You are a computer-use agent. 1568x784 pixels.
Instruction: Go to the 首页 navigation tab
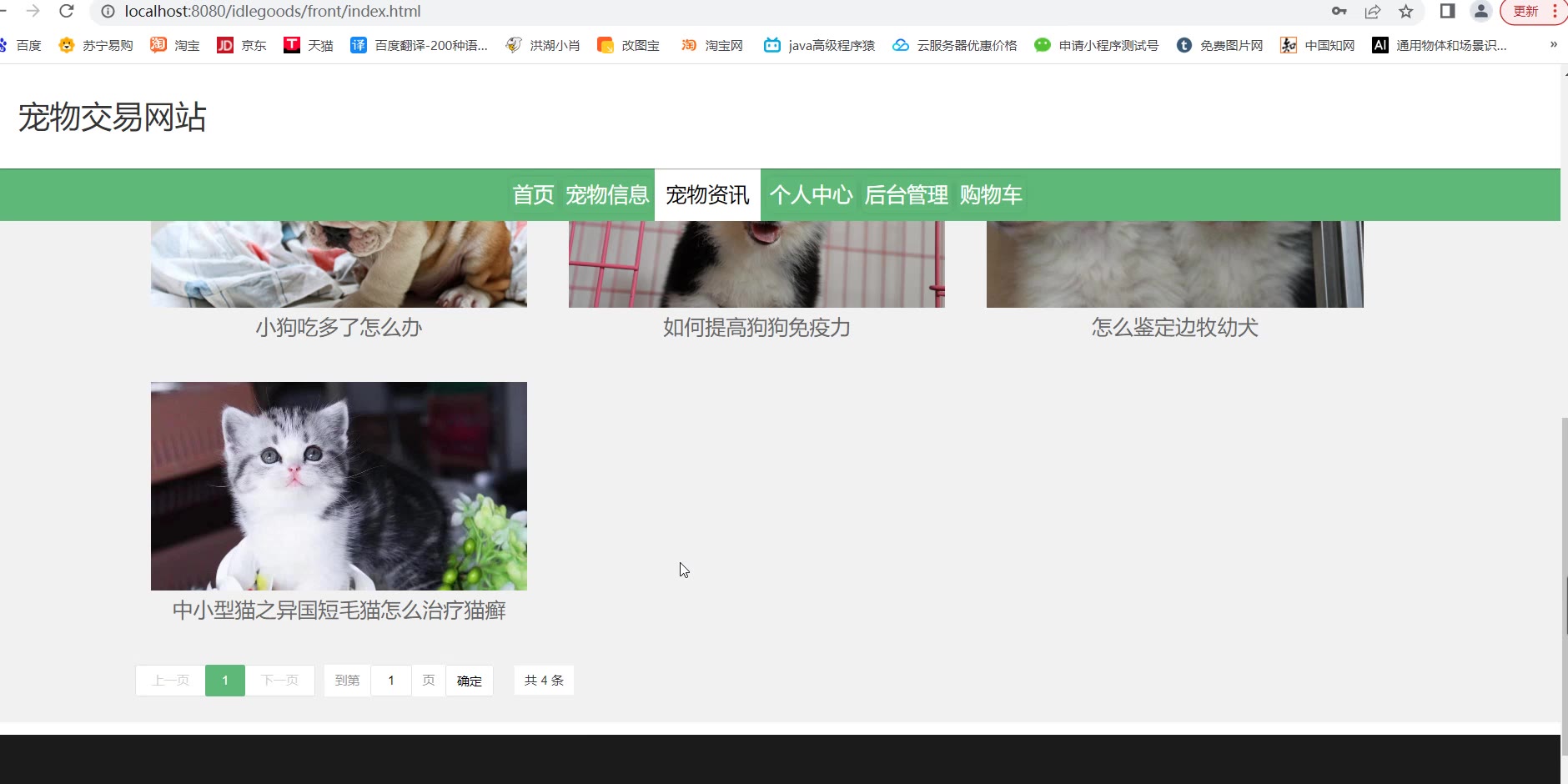(533, 195)
